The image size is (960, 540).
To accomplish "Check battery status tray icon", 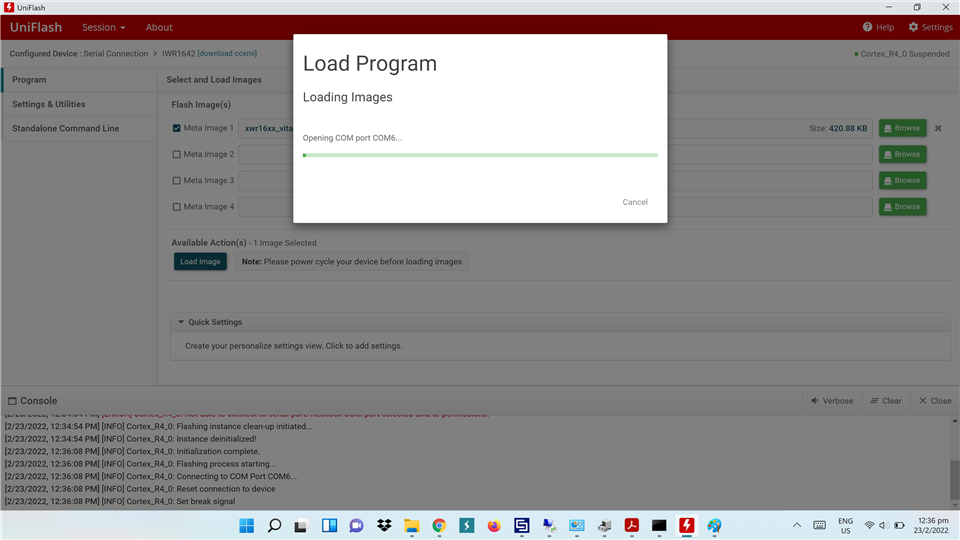I will point(899,525).
